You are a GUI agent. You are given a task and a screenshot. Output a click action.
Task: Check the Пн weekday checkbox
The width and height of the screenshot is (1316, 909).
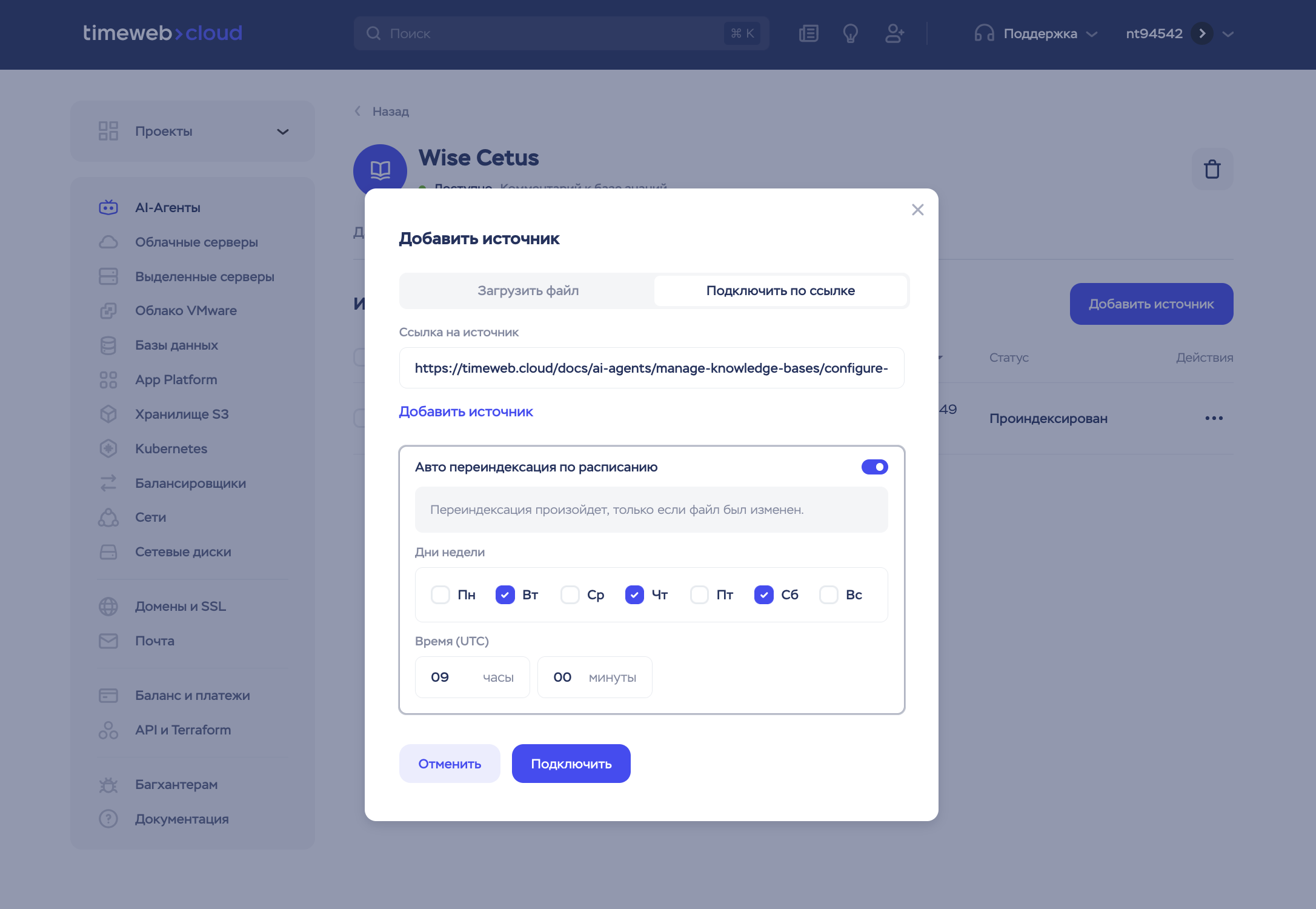(440, 594)
